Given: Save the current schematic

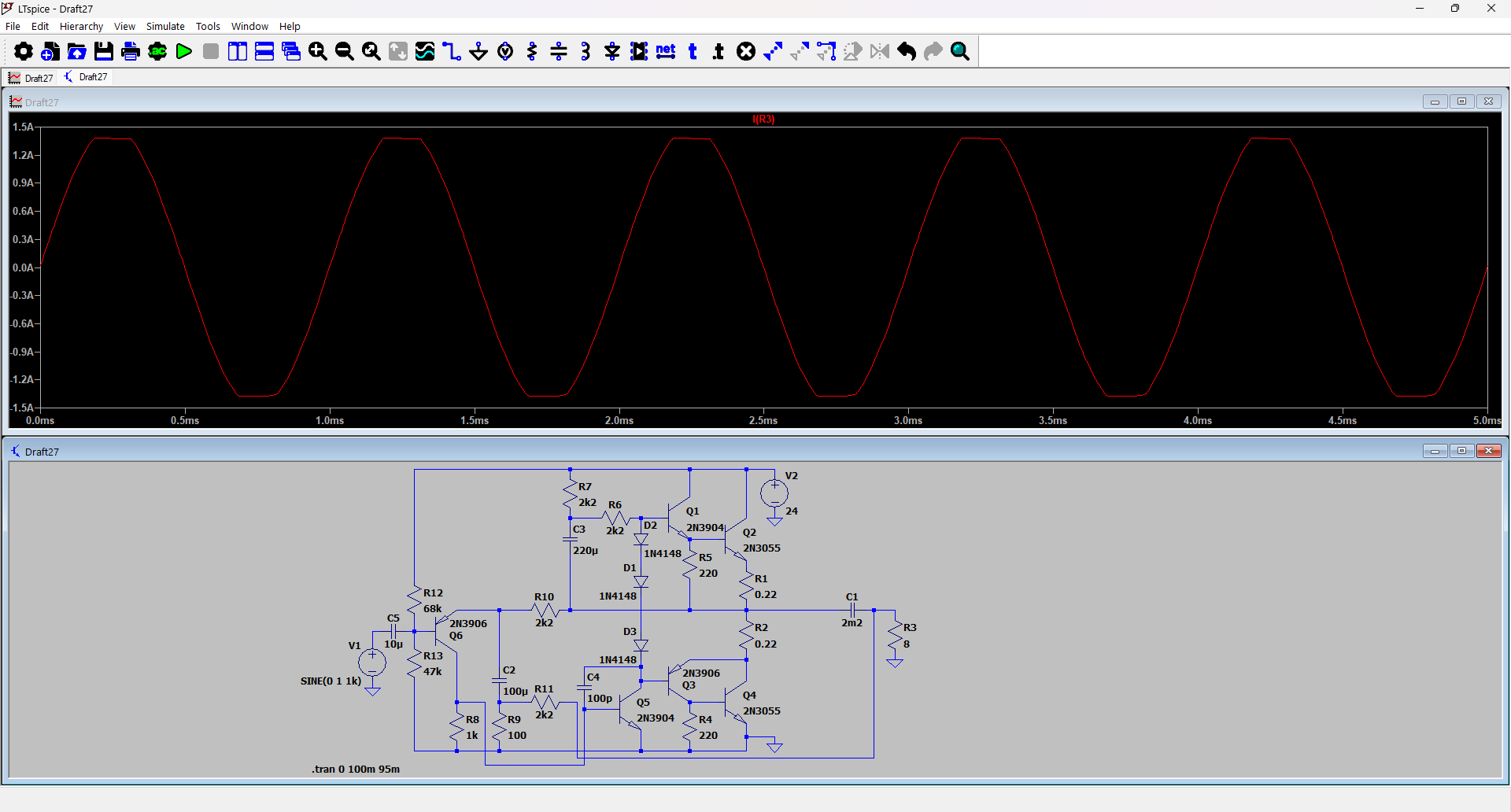Looking at the screenshot, I should click(104, 52).
